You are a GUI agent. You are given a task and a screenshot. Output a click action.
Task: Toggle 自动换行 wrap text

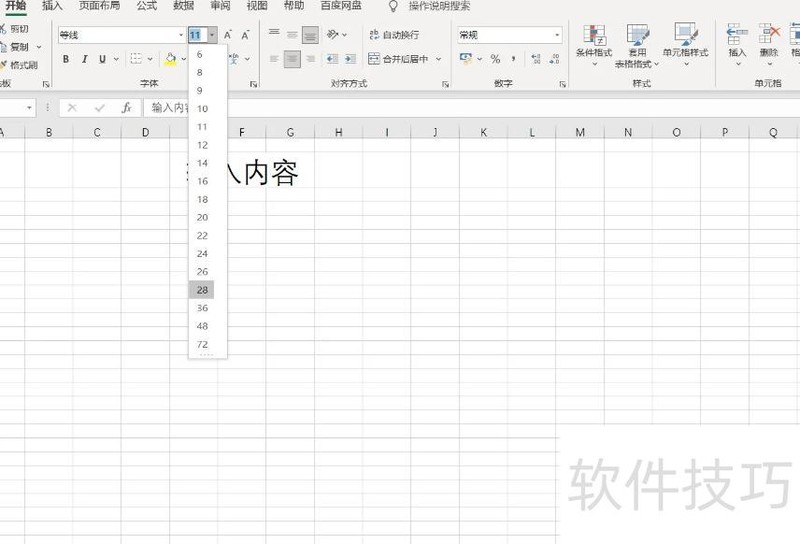point(394,35)
